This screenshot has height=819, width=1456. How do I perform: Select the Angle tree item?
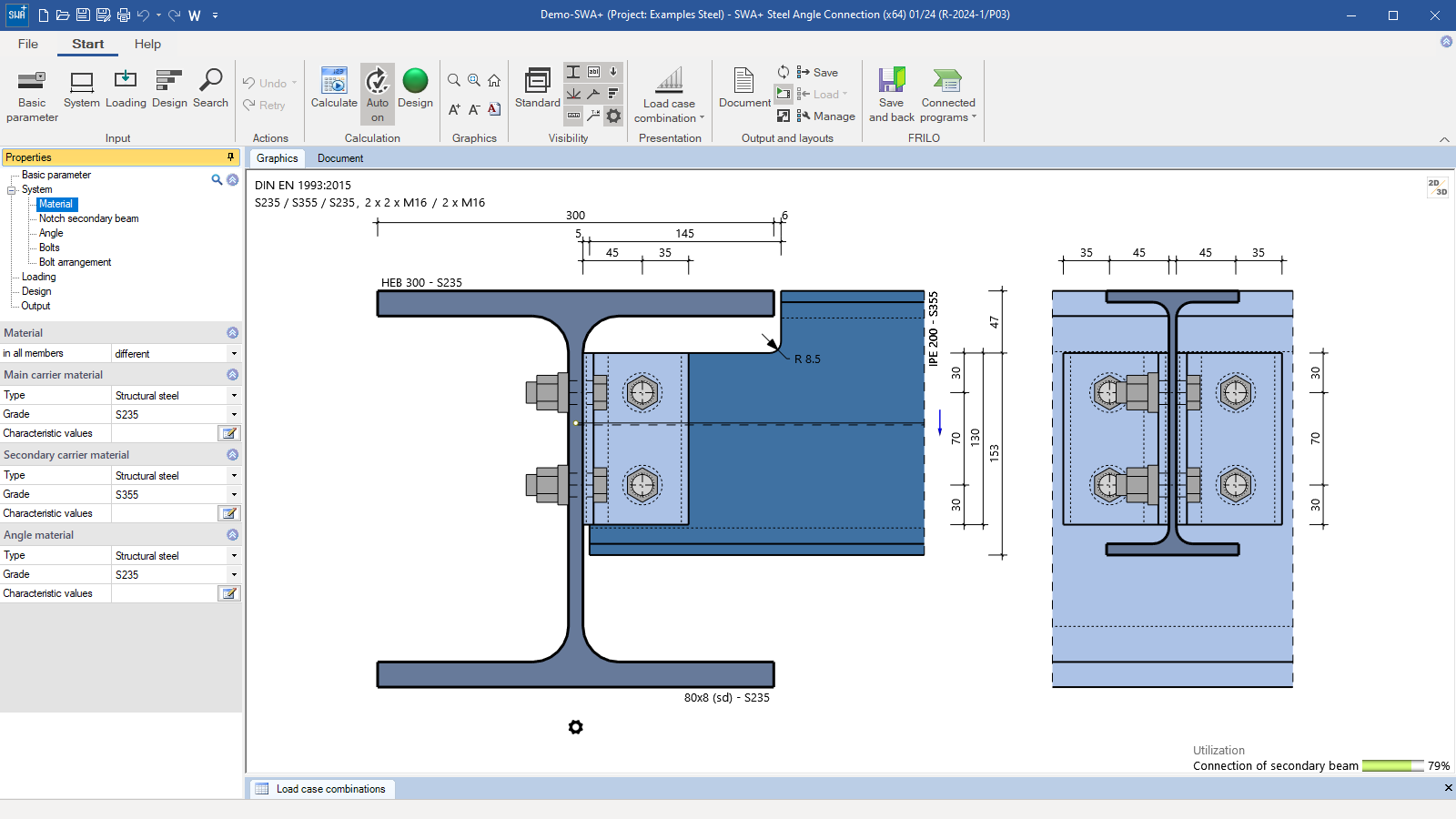pyautogui.click(x=51, y=233)
